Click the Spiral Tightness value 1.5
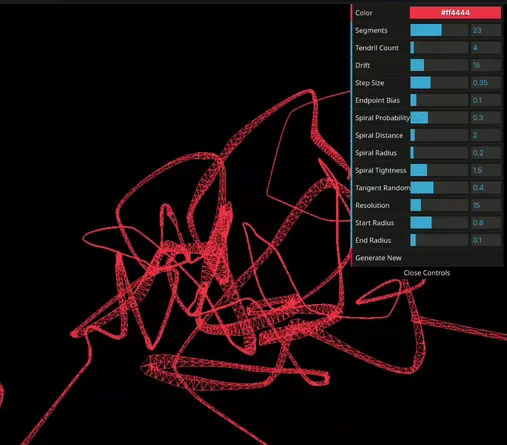507x445 pixels. [486, 170]
